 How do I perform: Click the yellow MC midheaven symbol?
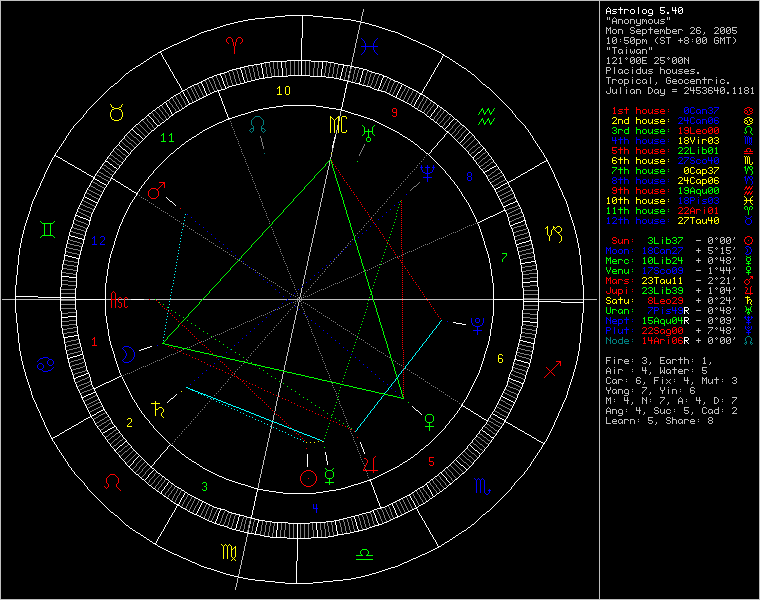[x=335, y=125]
